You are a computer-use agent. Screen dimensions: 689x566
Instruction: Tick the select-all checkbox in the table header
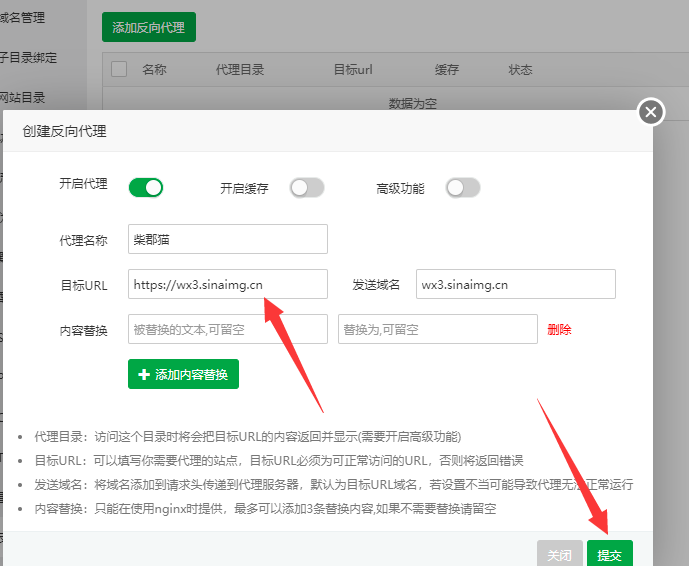click(x=119, y=69)
